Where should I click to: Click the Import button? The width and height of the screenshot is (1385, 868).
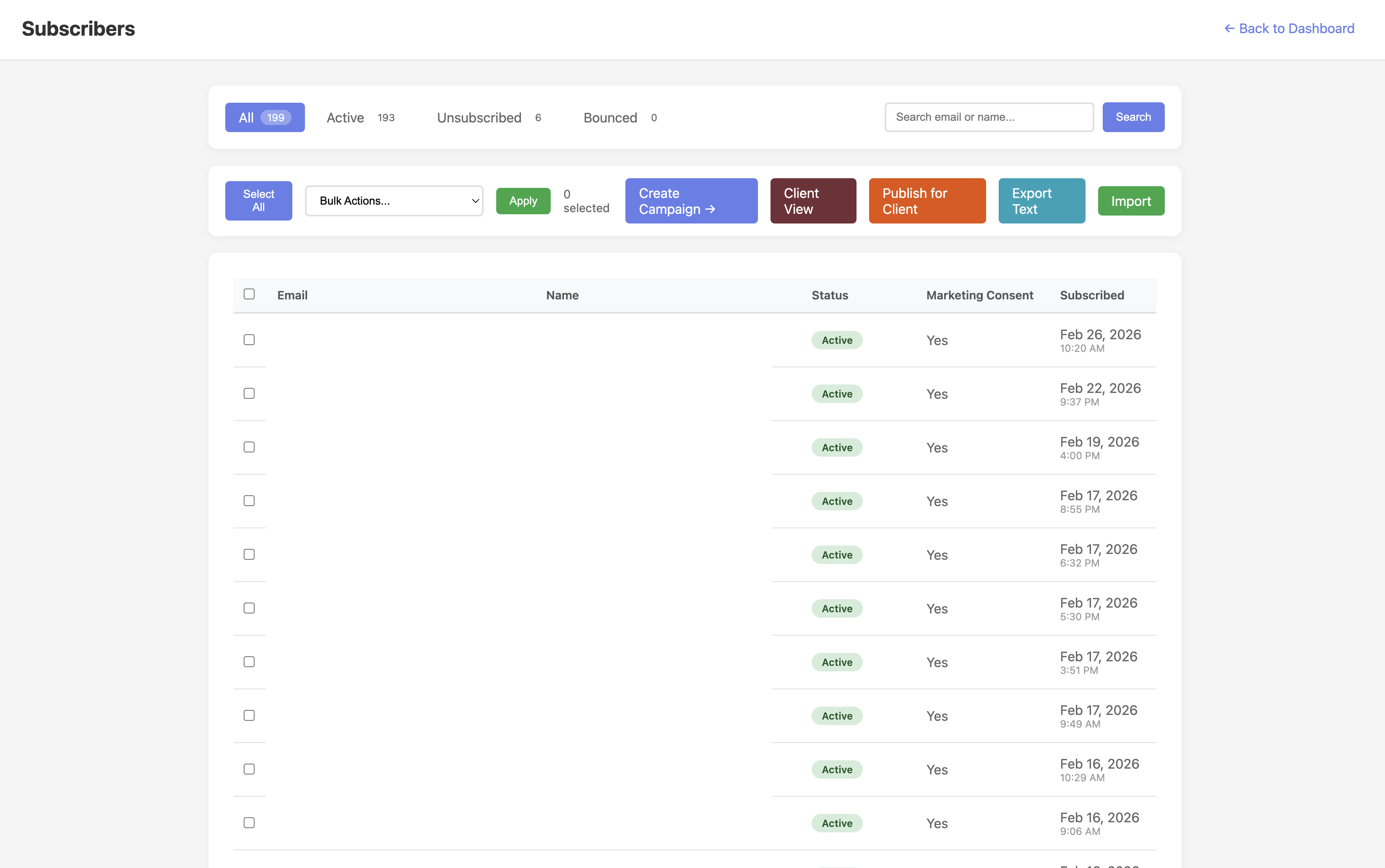(x=1131, y=200)
